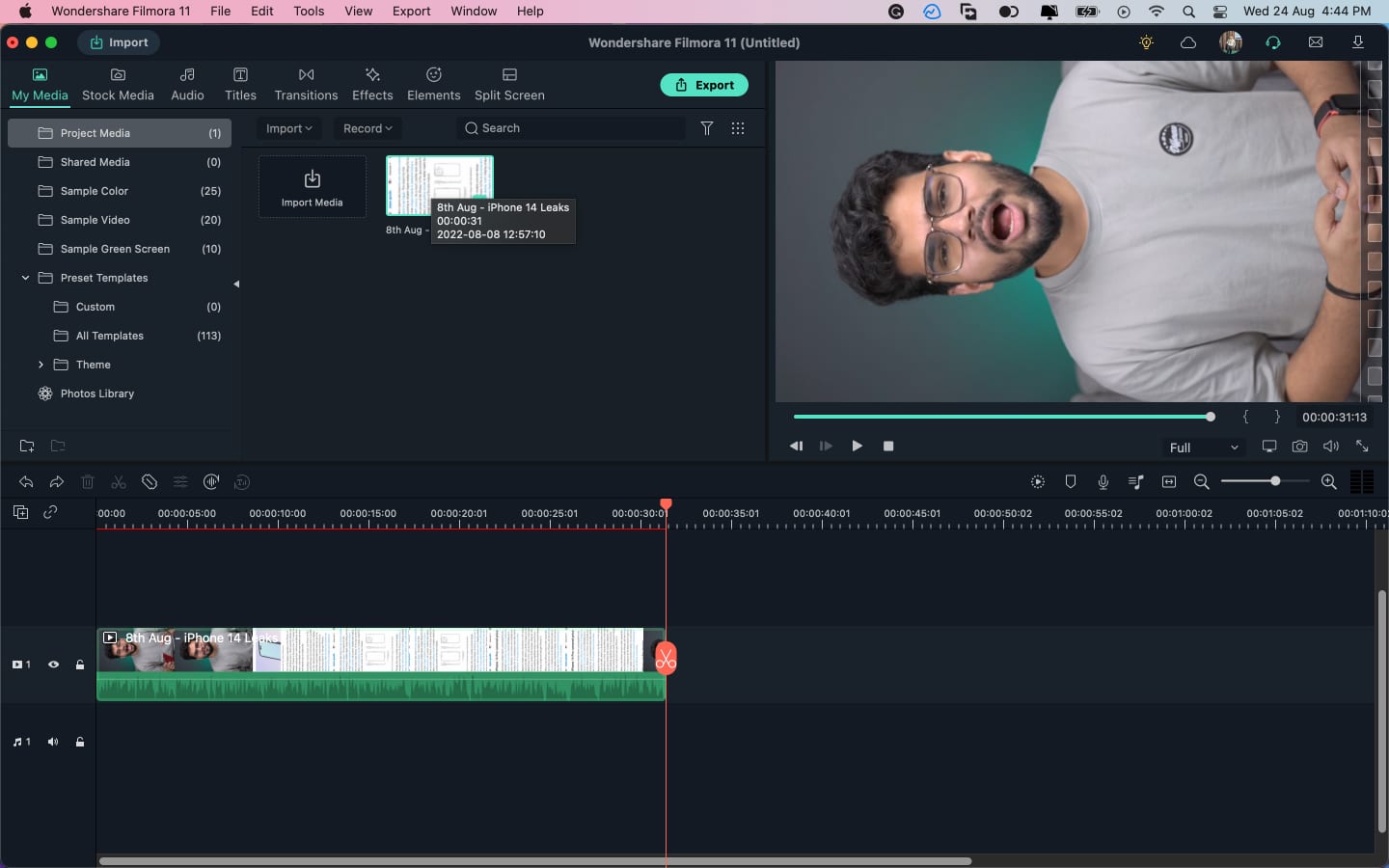The width and height of the screenshot is (1389, 868).
Task: Open the Photos Library item
Action: tap(120, 393)
